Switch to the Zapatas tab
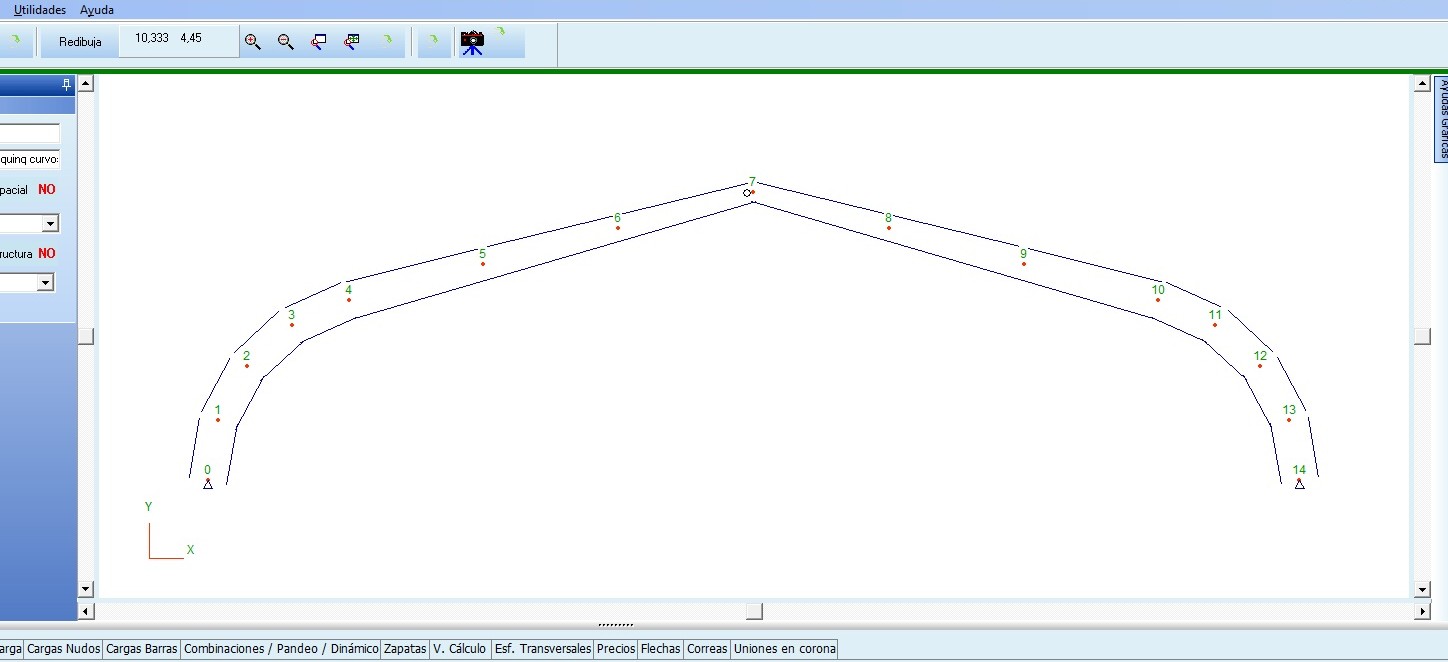The height and width of the screenshot is (662, 1448). pyautogui.click(x=405, y=649)
